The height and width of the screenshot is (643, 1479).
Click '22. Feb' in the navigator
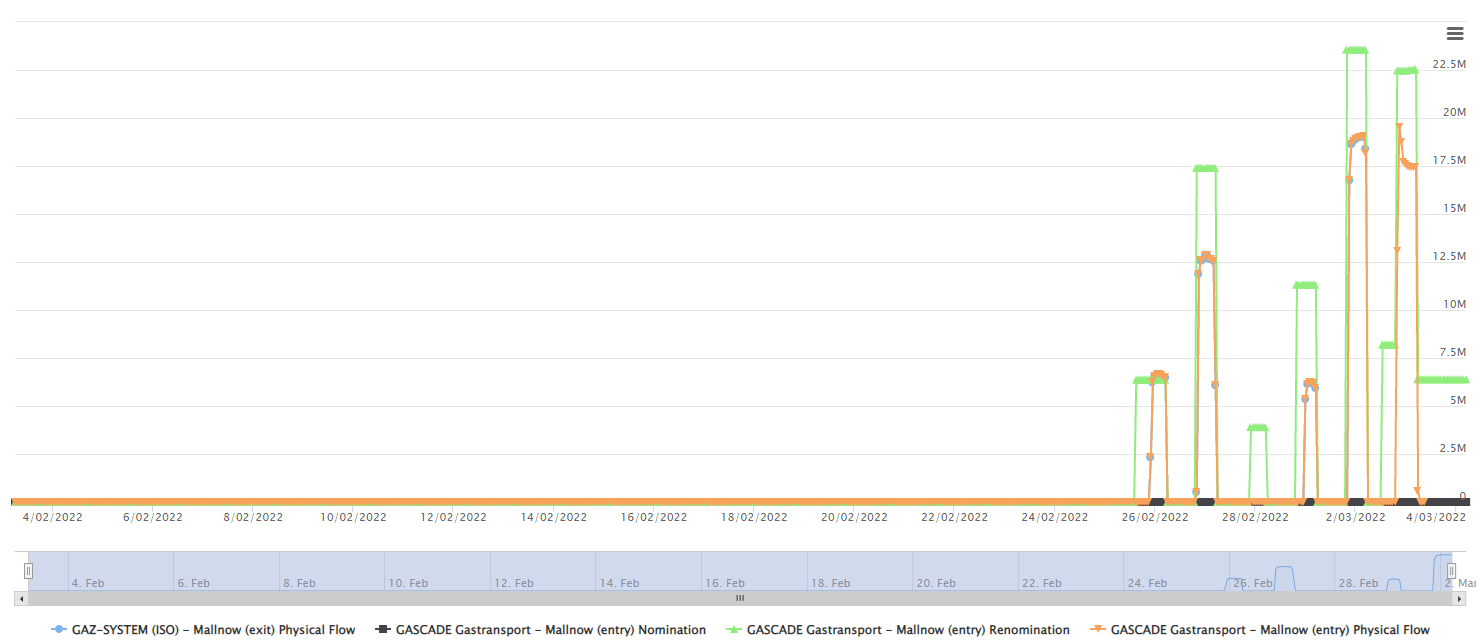[x=1041, y=583]
